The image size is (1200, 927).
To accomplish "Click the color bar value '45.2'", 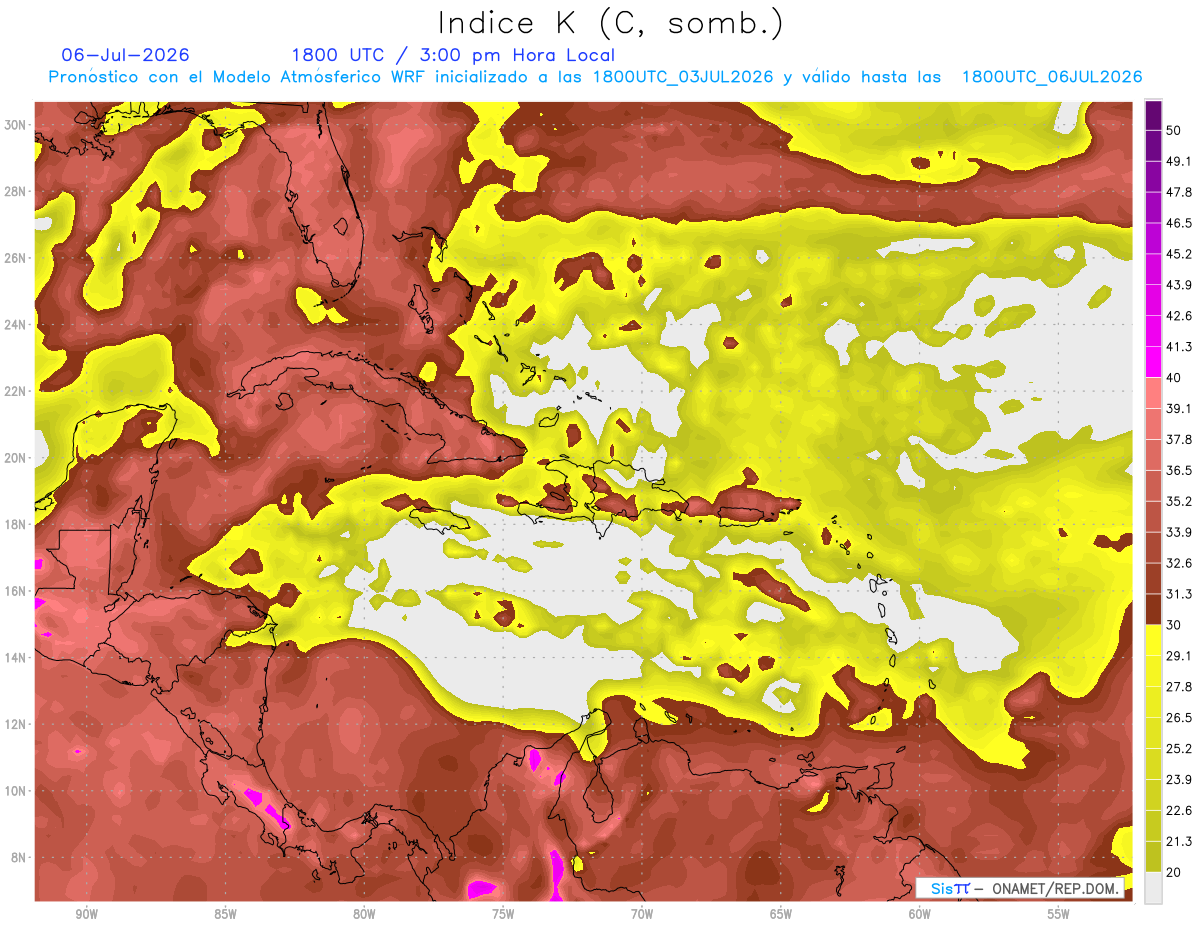I will click(1179, 254).
